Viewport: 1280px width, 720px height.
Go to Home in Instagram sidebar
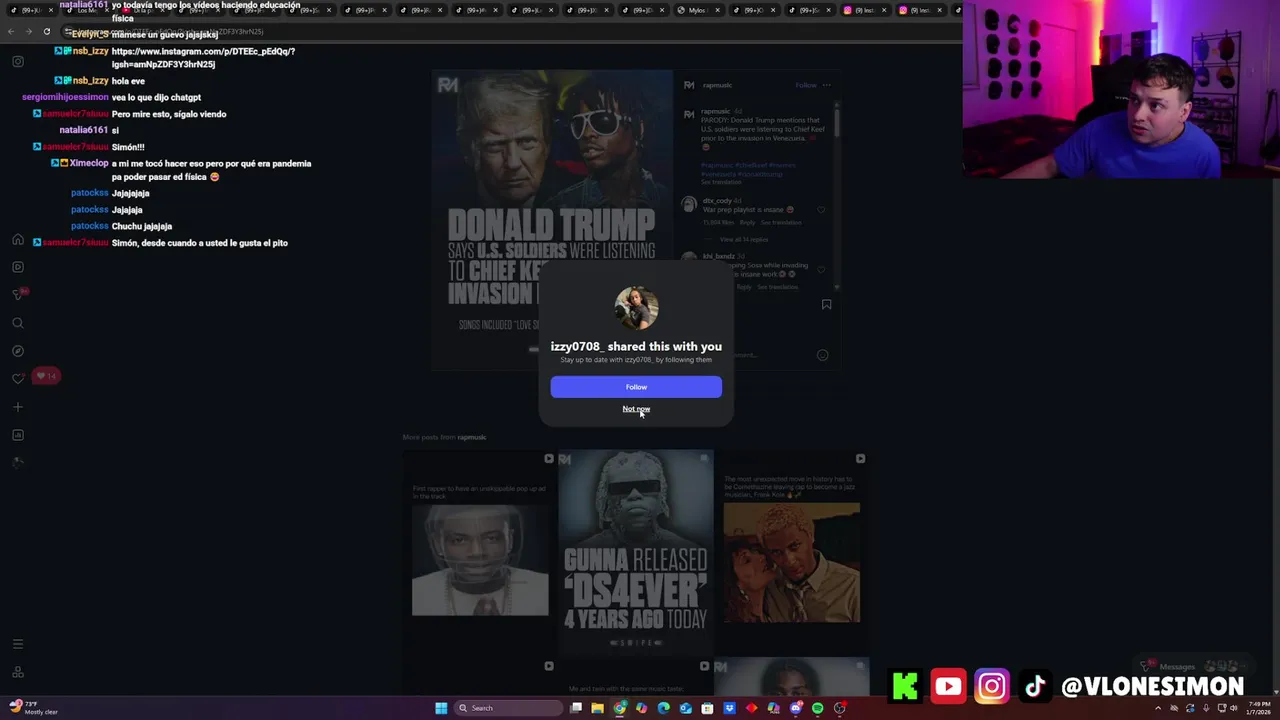tap(18, 240)
